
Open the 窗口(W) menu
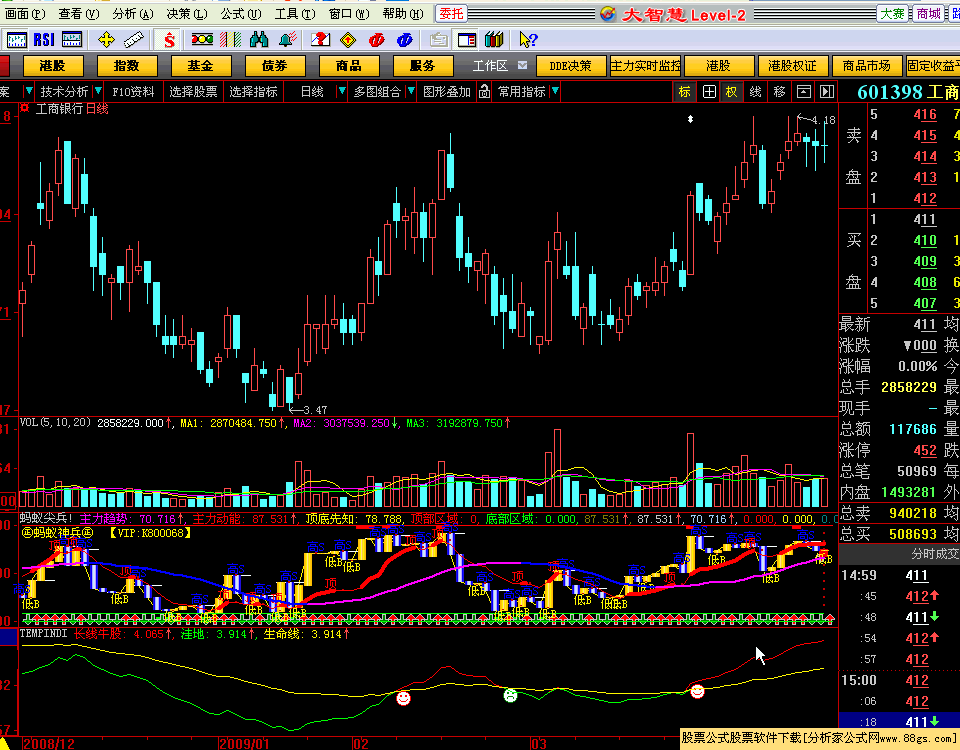[x=349, y=13]
